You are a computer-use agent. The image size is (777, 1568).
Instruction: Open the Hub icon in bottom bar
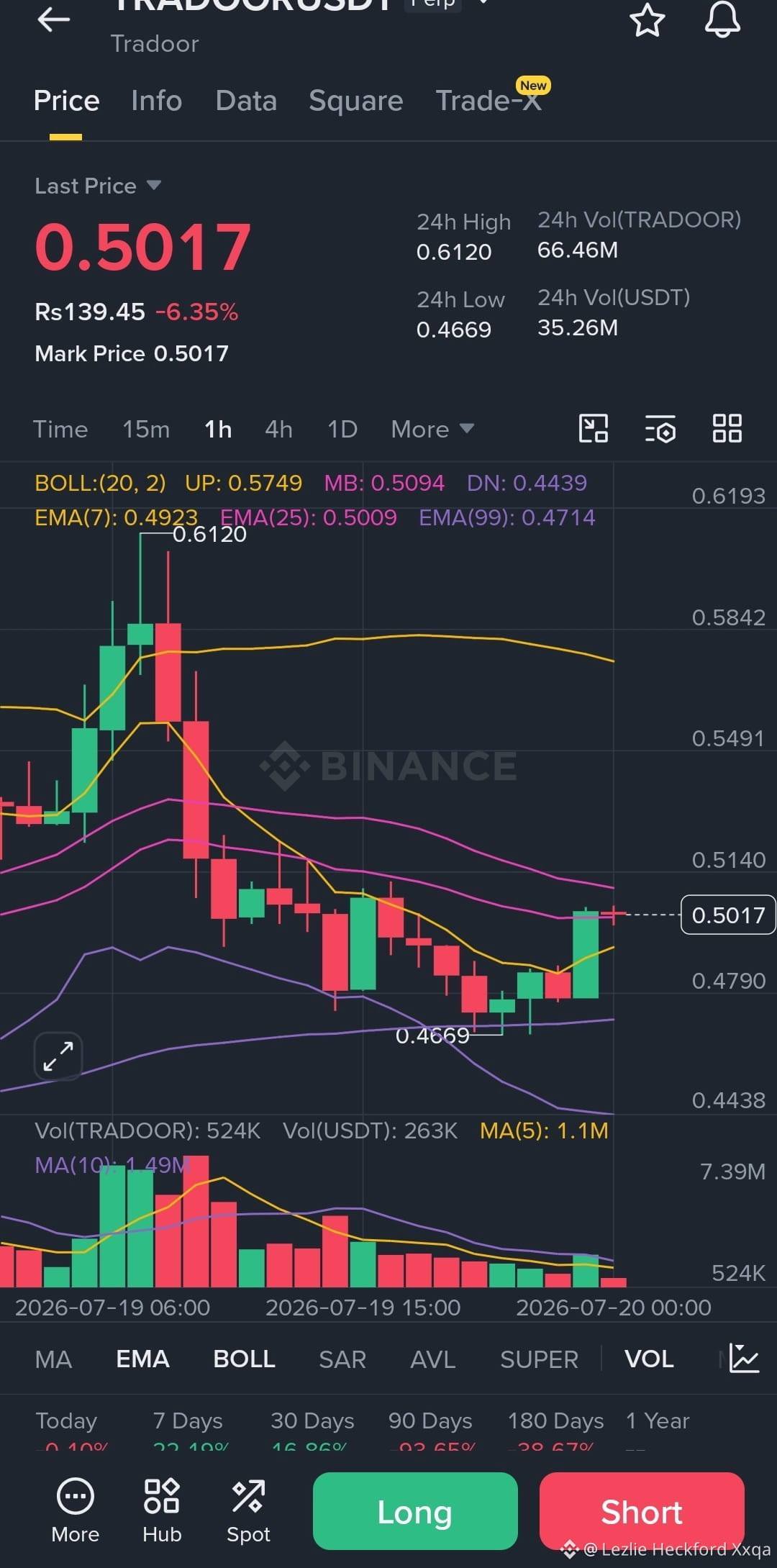(162, 1511)
